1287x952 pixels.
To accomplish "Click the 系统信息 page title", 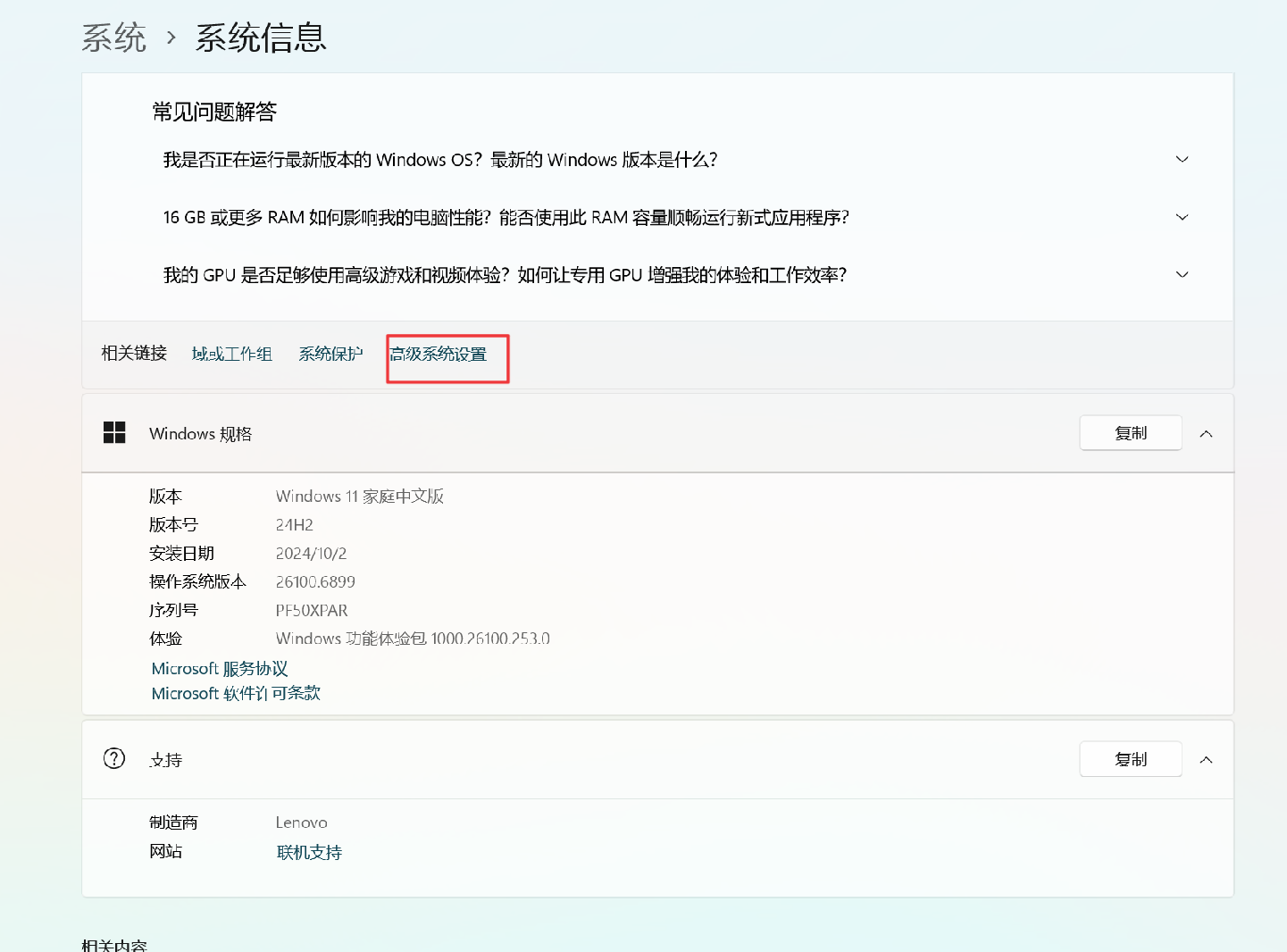I will [261, 38].
